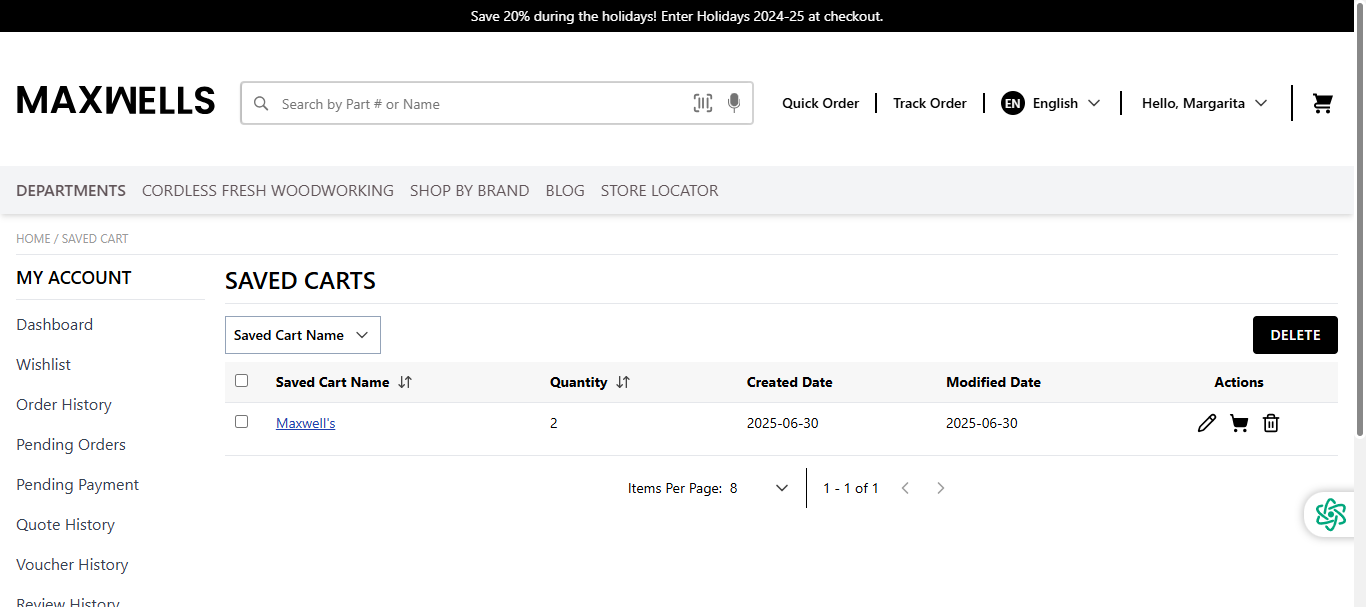Open the chat assistant floating icon
Image resolution: width=1366 pixels, height=607 pixels.
pyautogui.click(x=1331, y=514)
